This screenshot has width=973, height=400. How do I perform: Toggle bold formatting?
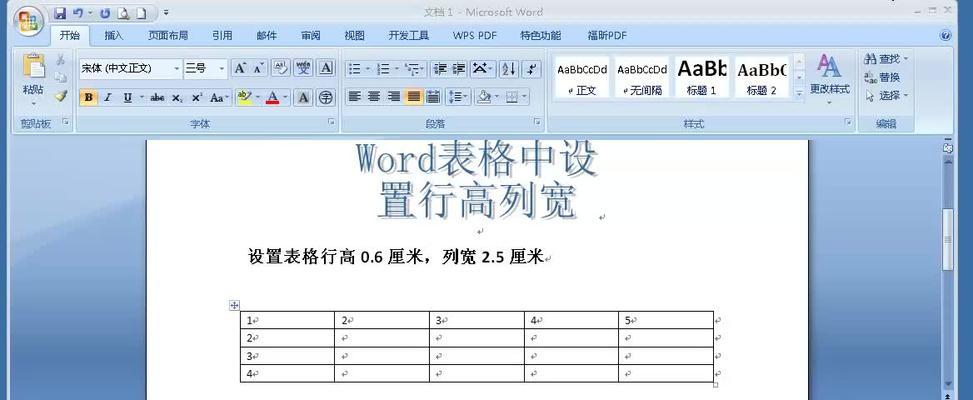(89, 97)
